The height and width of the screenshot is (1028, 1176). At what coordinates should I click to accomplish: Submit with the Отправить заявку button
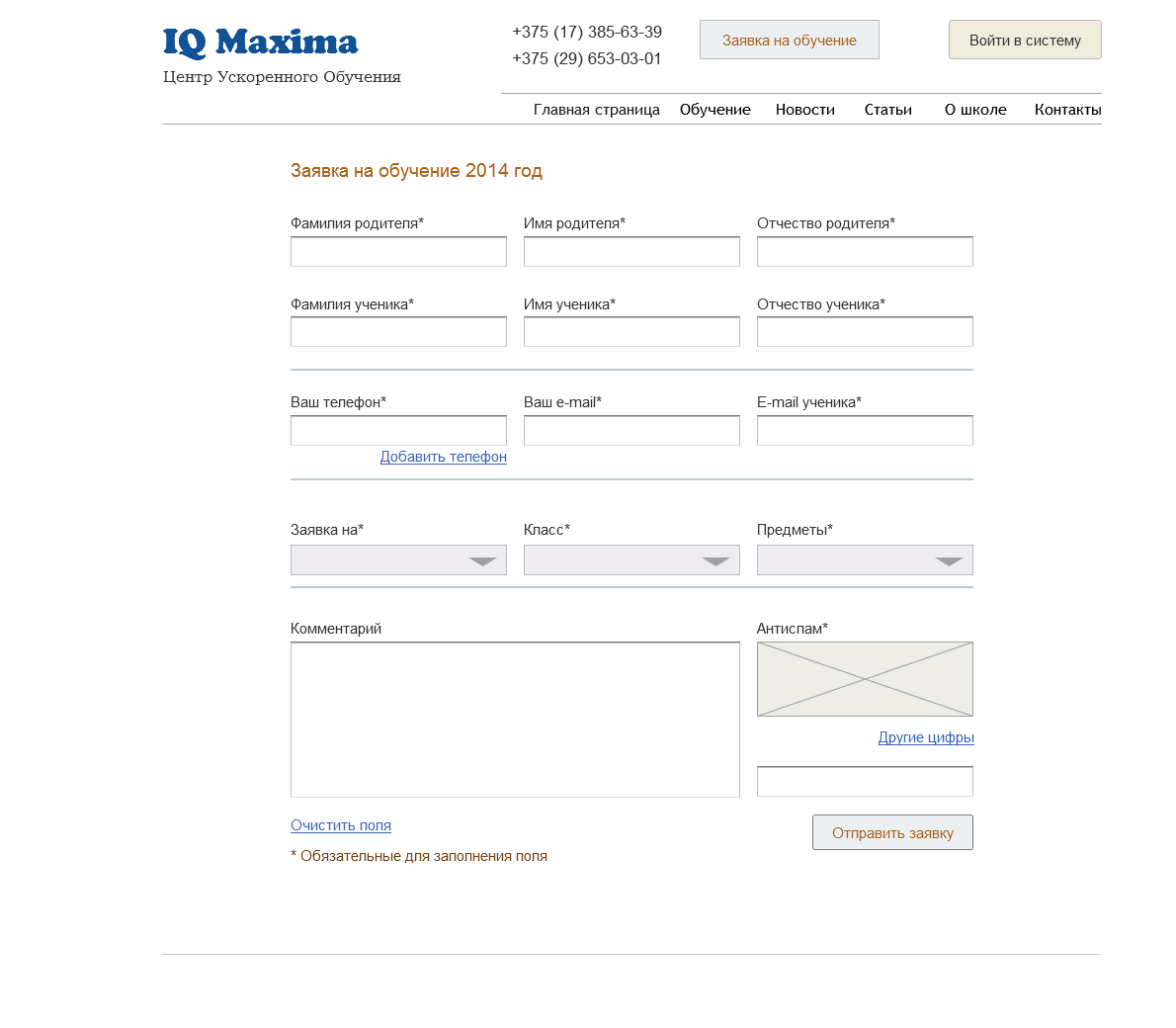(892, 833)
